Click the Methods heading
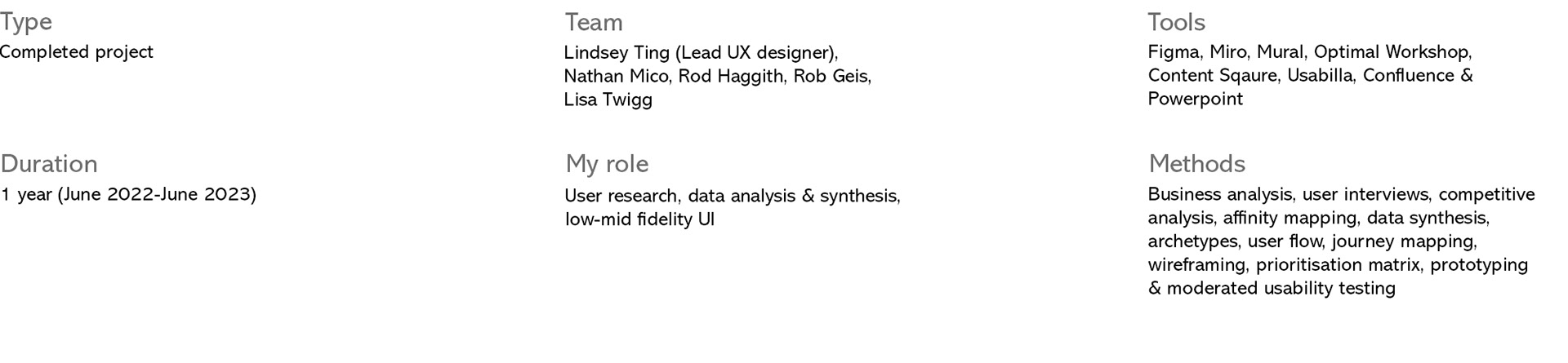 tap(1197, 164)
